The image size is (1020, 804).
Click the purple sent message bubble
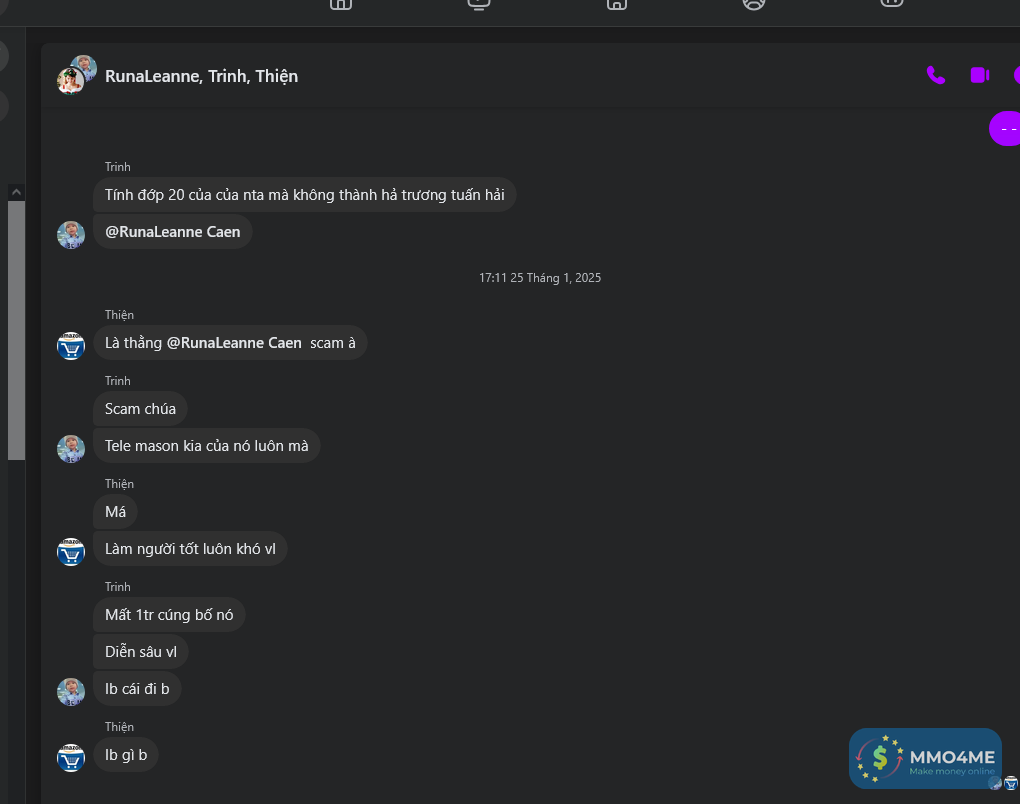click(x=1005, y=129)
